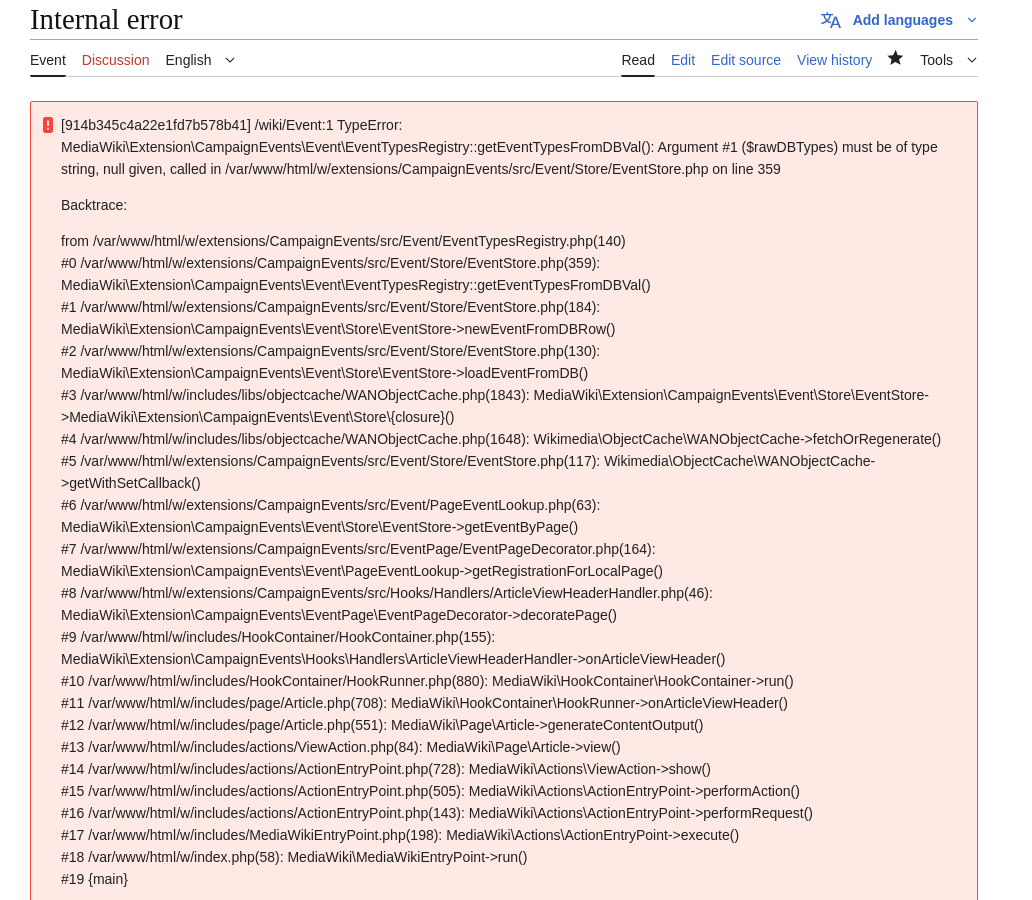This screenshot has height=900, width=1032.
Task: Click the #18 index.php(58) backtrace line
Action: [294, 857]
